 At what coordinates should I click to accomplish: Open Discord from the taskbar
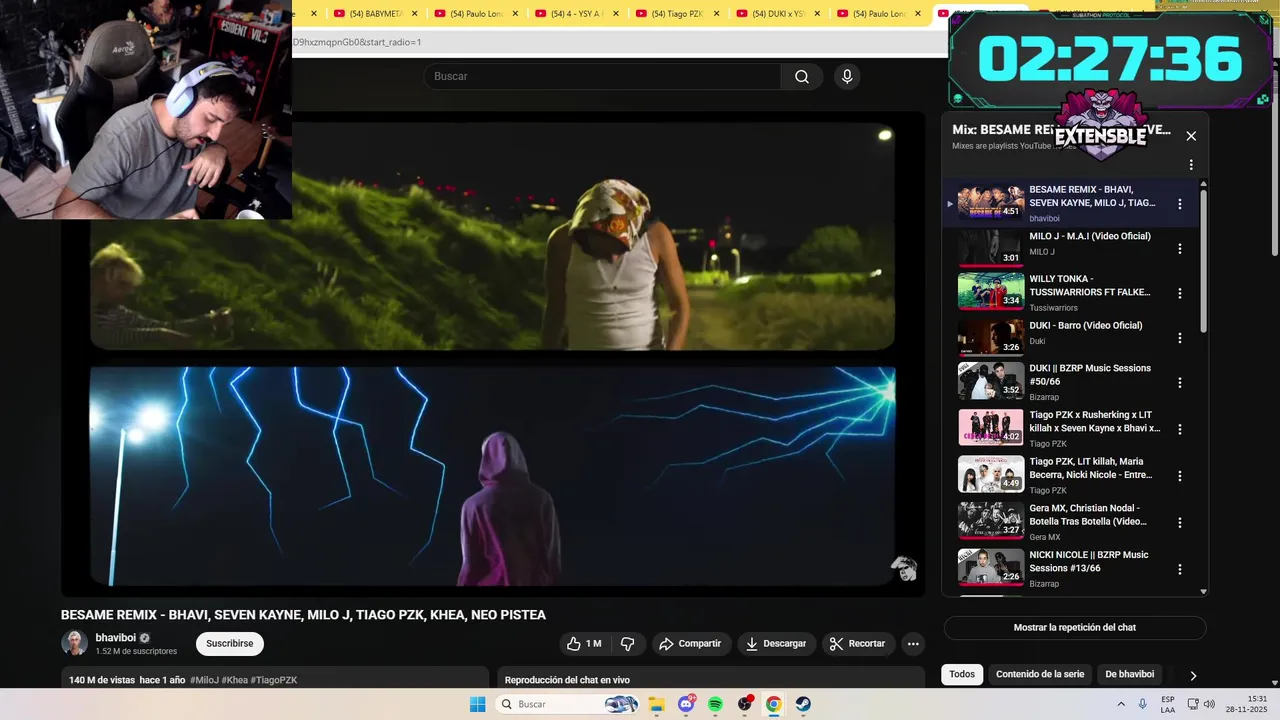click(686, 704)
